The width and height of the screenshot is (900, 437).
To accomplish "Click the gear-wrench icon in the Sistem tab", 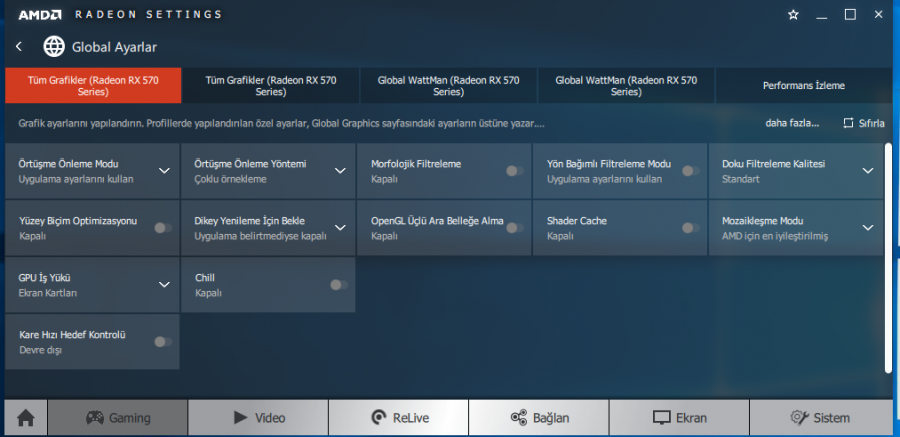I will [x=799, y=417].
